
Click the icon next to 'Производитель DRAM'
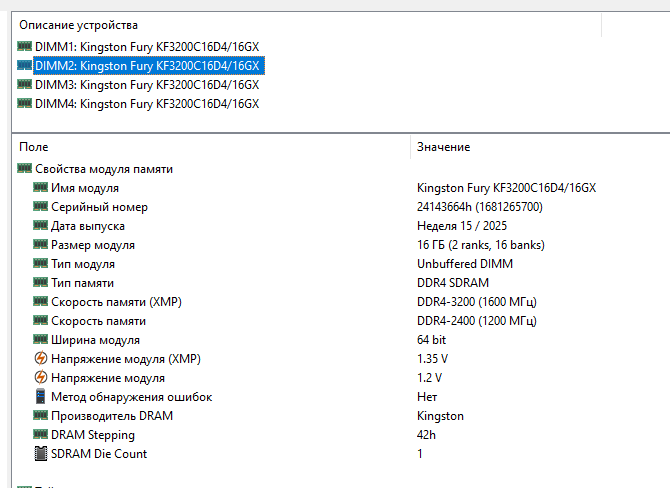pyautogui.click(x=41, y=415)
